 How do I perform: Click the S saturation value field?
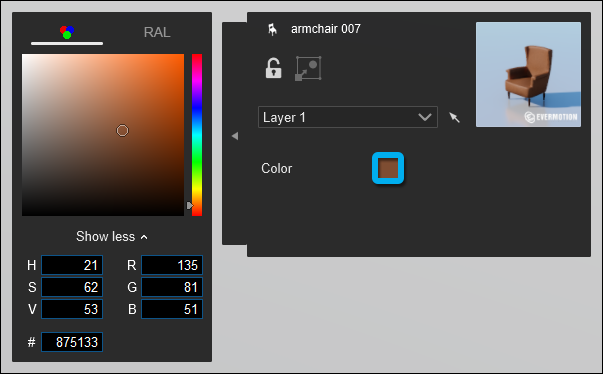click(72, 287)
